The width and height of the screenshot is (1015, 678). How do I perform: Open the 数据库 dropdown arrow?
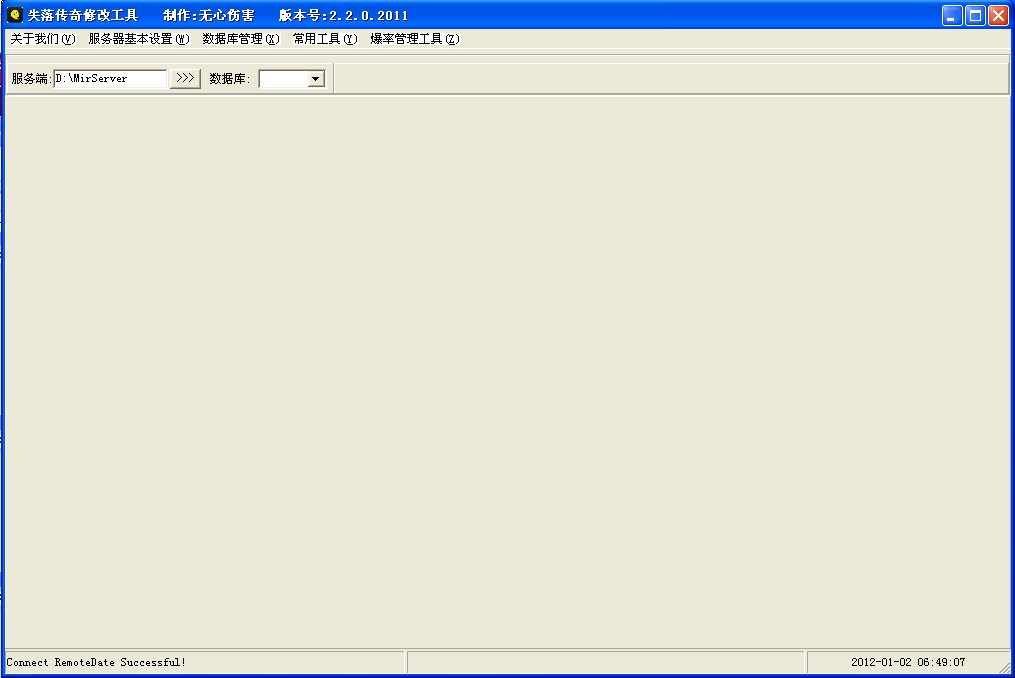(316, 77)
